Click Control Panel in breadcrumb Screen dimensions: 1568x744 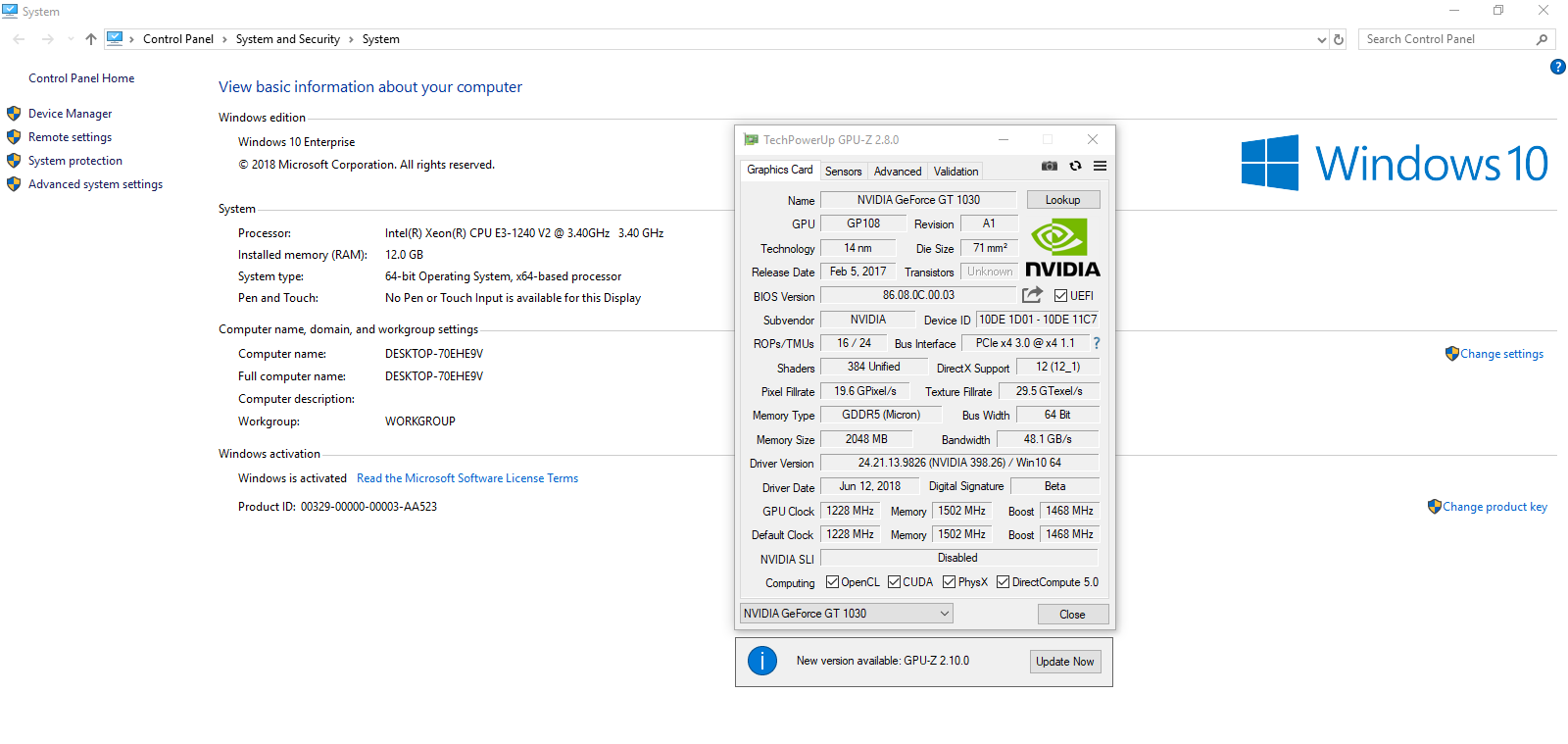pyautogui.click(x=178, y=39)
